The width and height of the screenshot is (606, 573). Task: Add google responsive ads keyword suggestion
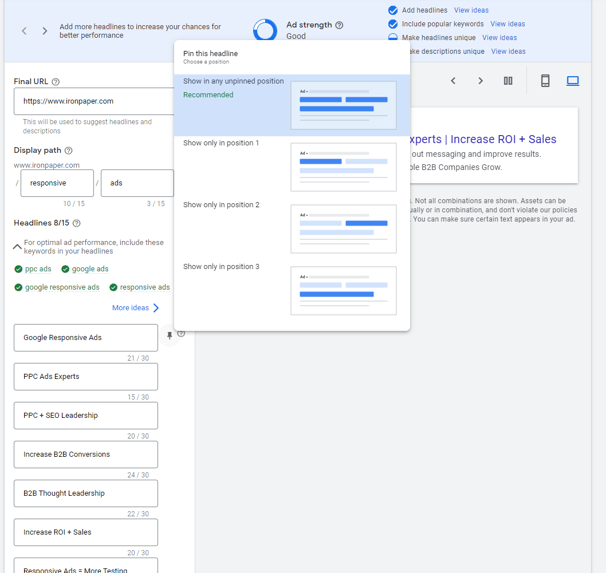tap(57, 287)
